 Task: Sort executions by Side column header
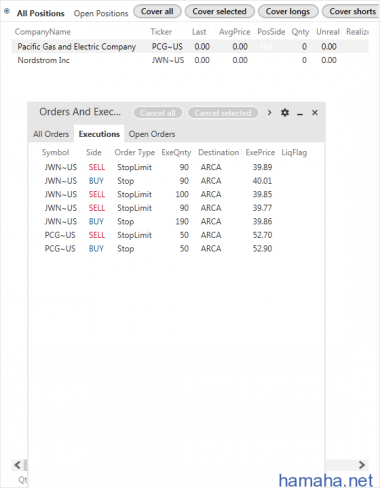pos(94,153)
